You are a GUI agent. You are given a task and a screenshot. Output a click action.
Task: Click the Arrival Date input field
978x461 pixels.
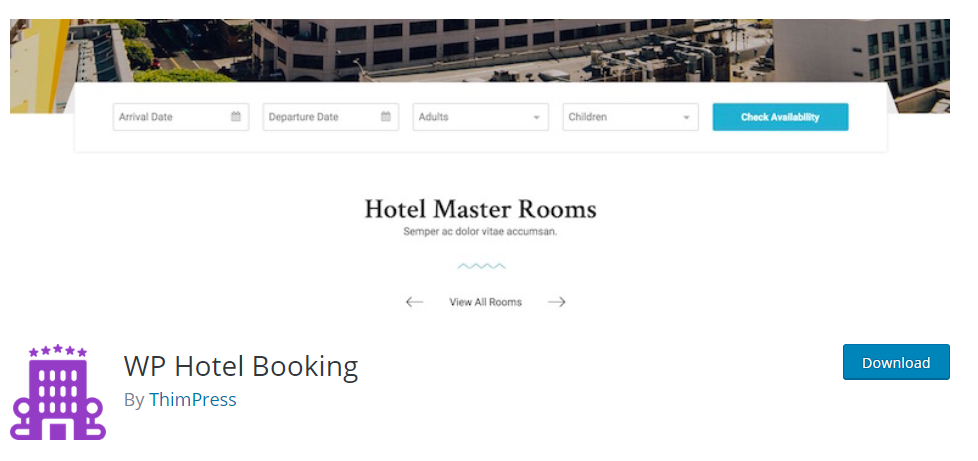coord(181,117)
